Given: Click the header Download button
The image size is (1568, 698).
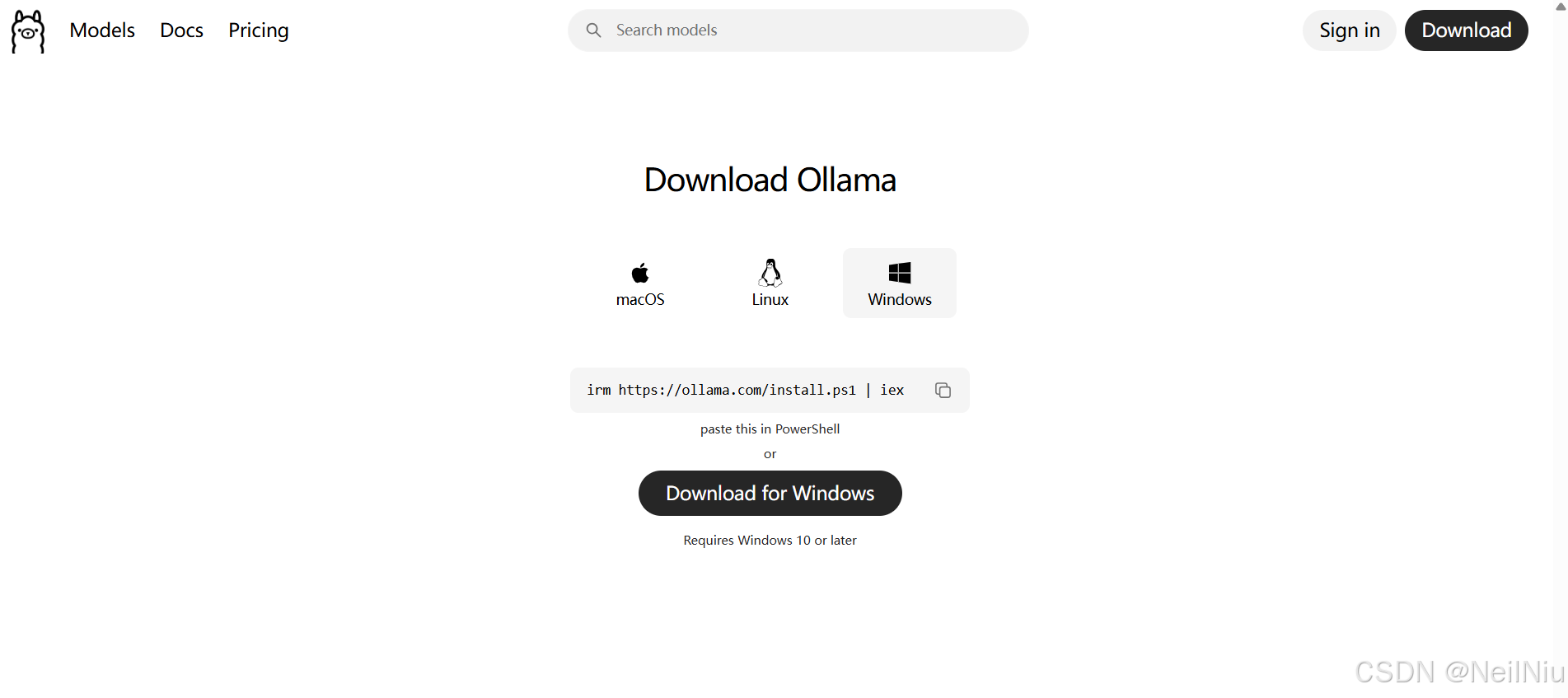Looking at the screenshot, I should [1466, 30].
